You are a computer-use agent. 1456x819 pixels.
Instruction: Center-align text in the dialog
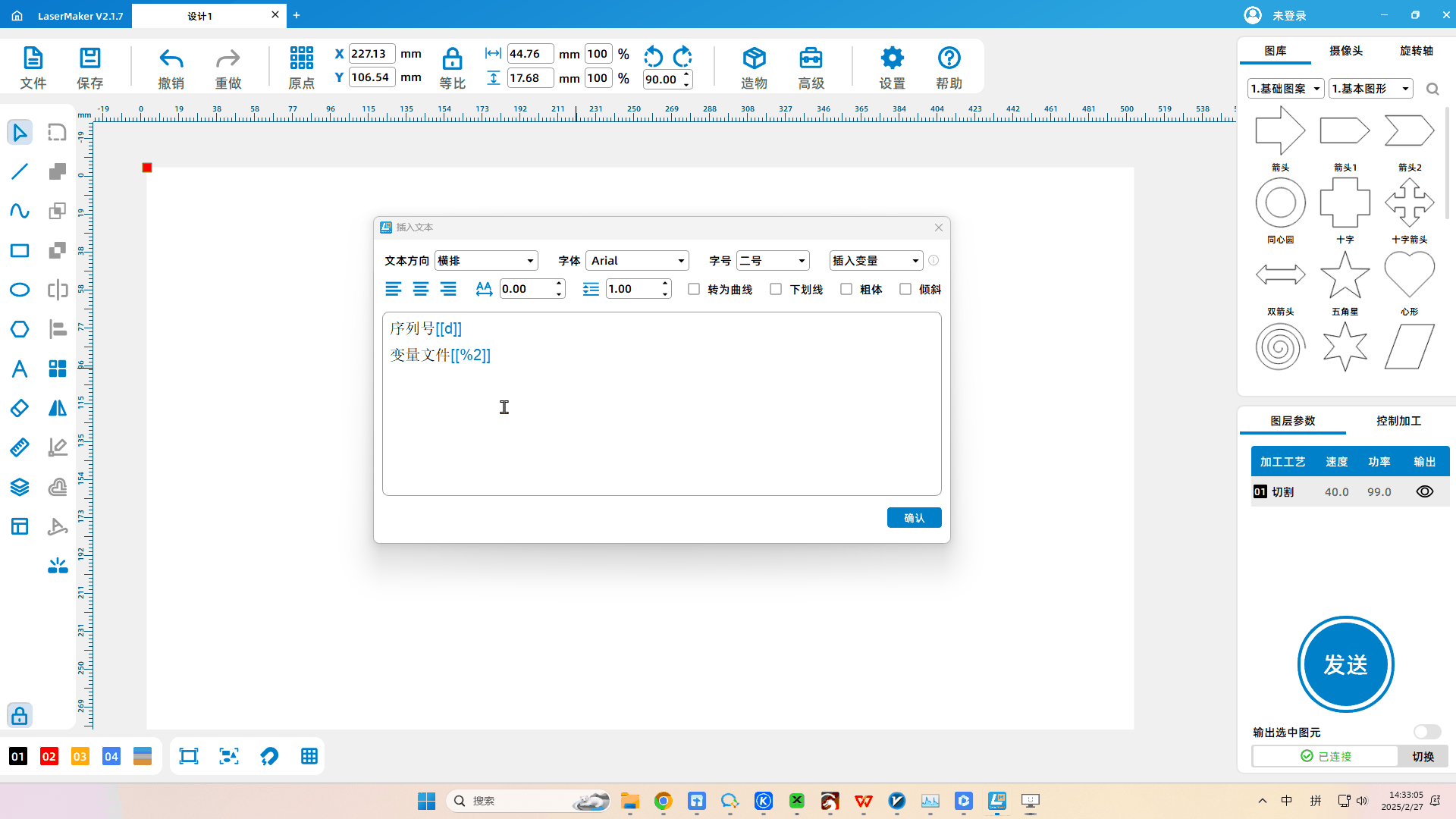point(421,289)
